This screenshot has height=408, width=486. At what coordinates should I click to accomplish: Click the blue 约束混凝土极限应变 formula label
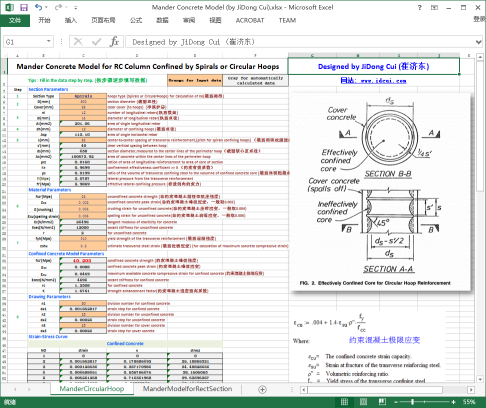(384, 340)
